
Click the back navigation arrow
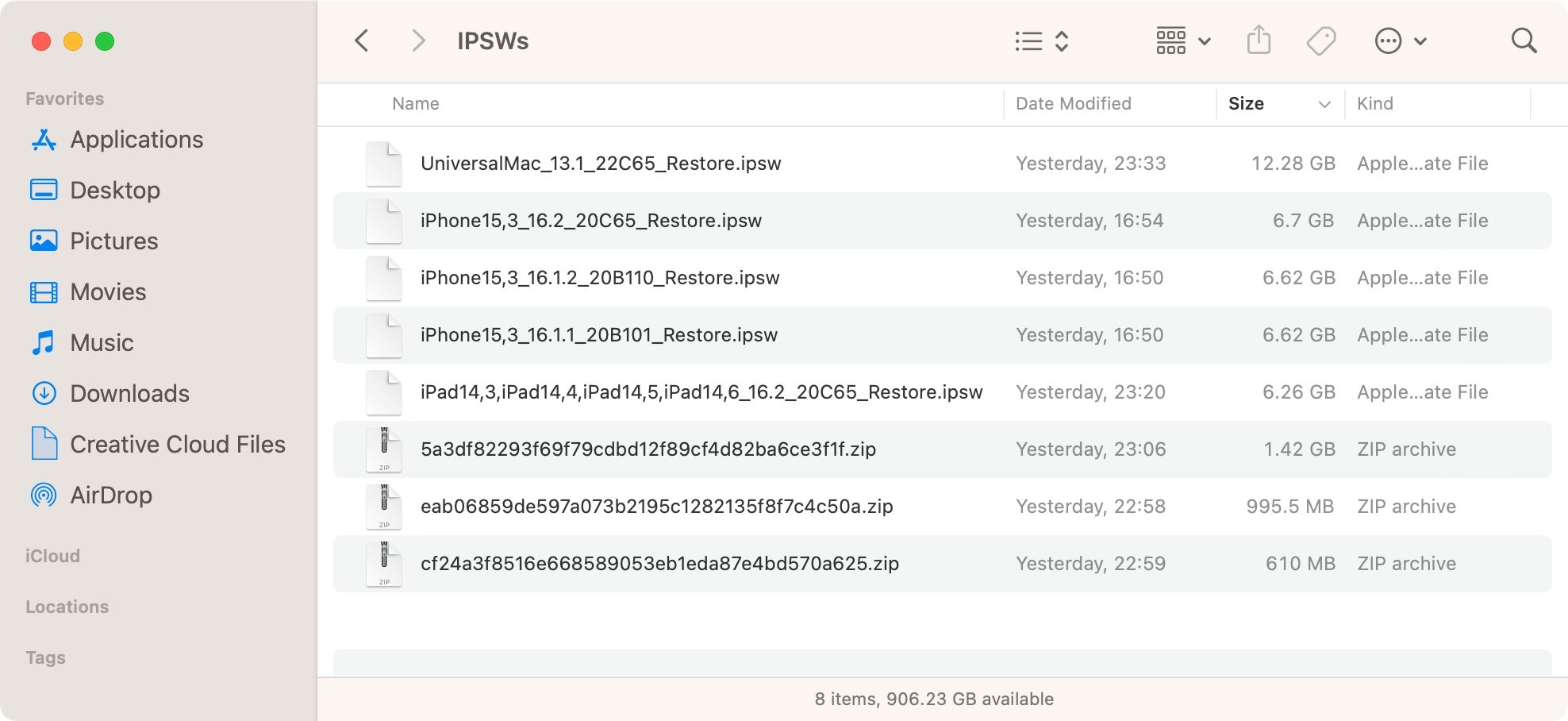click(x=362, y=41)
